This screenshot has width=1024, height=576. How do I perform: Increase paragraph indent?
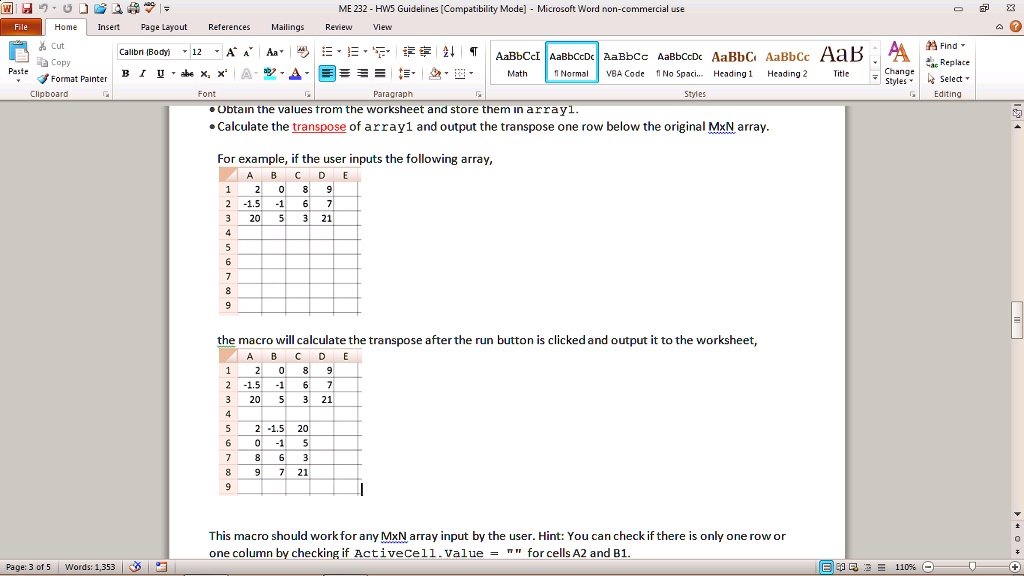click(425, 52)
